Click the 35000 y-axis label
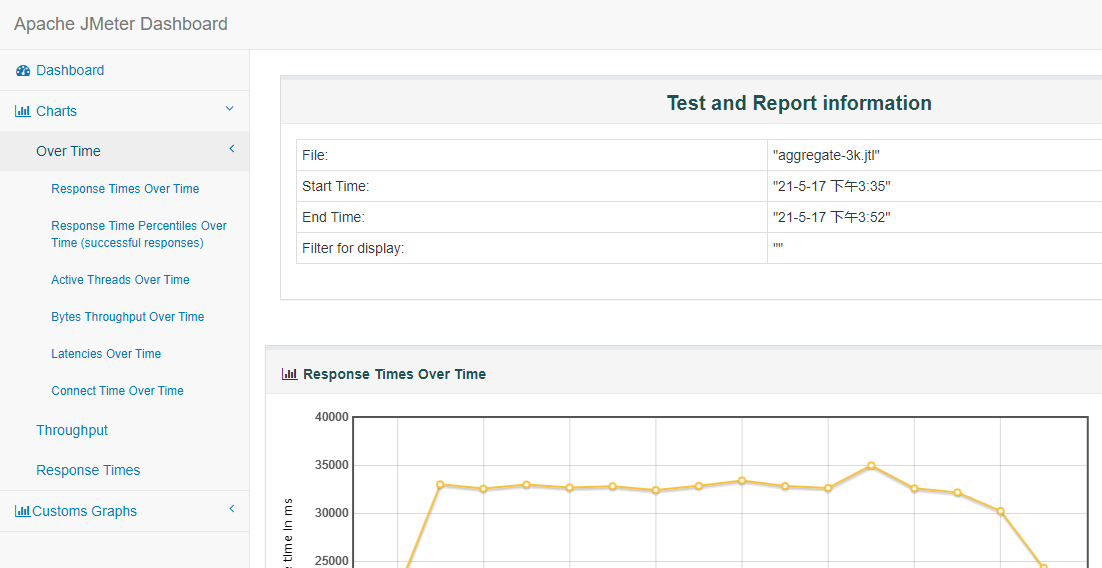This screenshot has width=1102, height=568. 332,465
